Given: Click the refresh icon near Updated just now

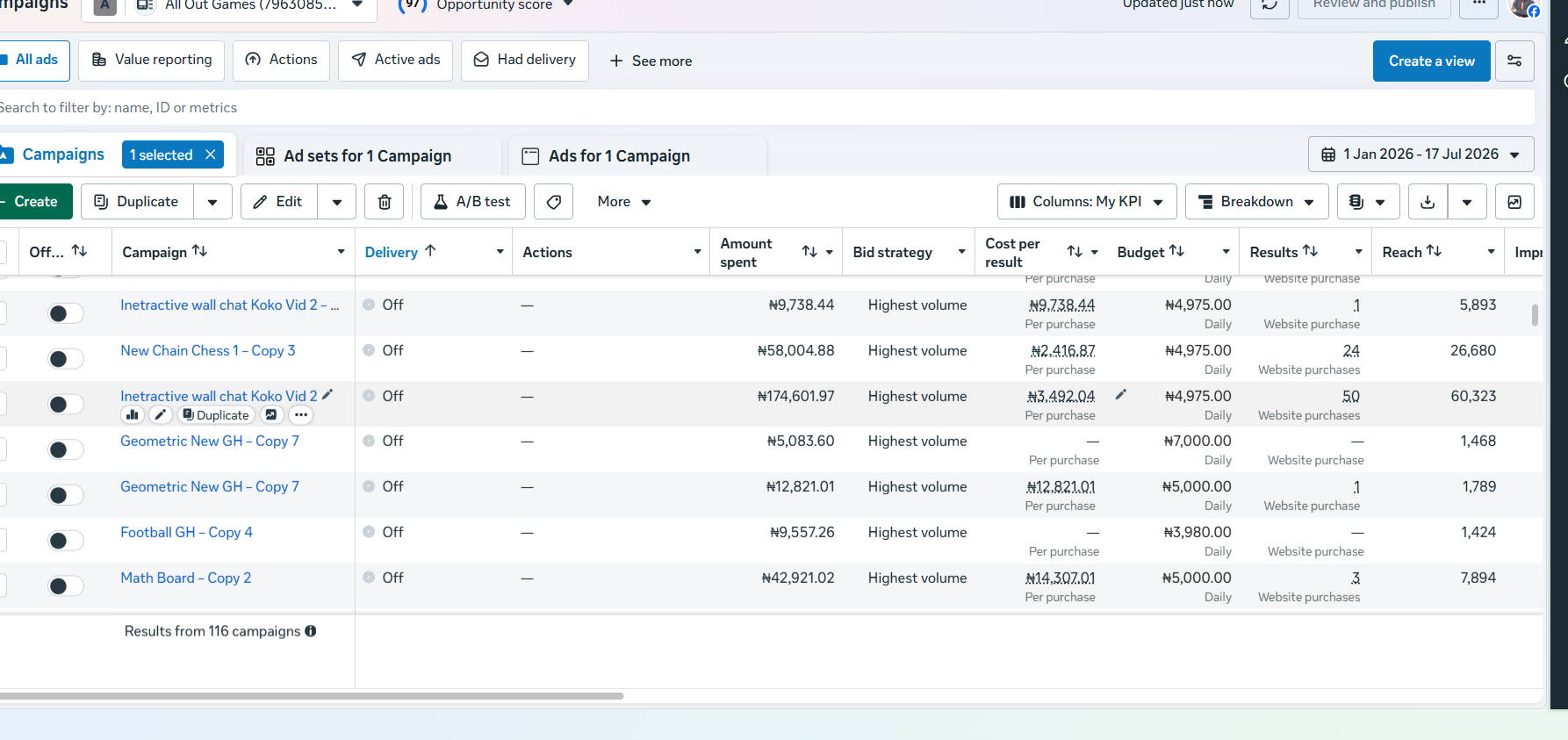Looking at the screenshot, I should pyautogui.click(x=1270, y=5).
